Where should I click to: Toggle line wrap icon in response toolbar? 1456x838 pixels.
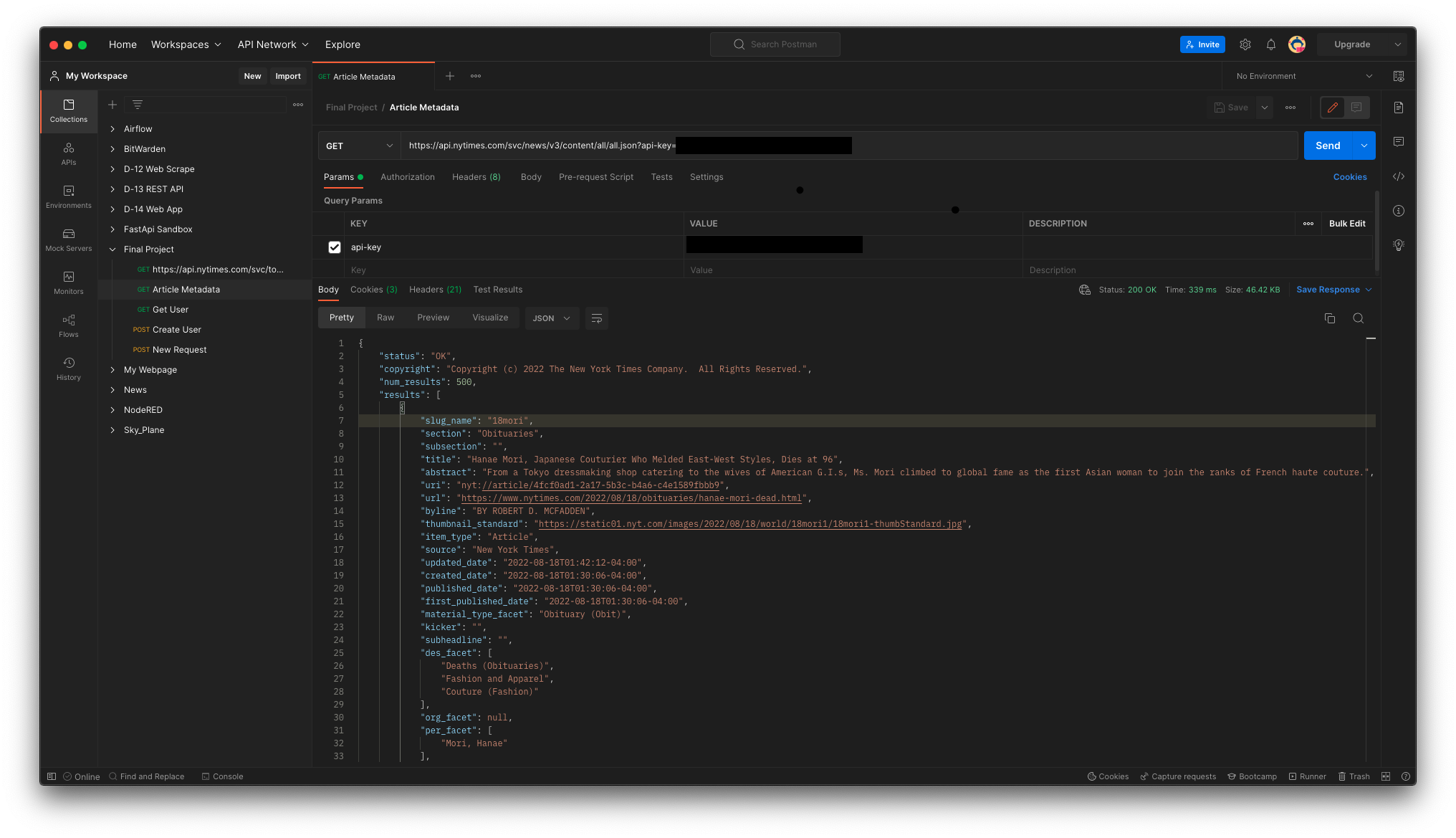[x=597, y=318]
